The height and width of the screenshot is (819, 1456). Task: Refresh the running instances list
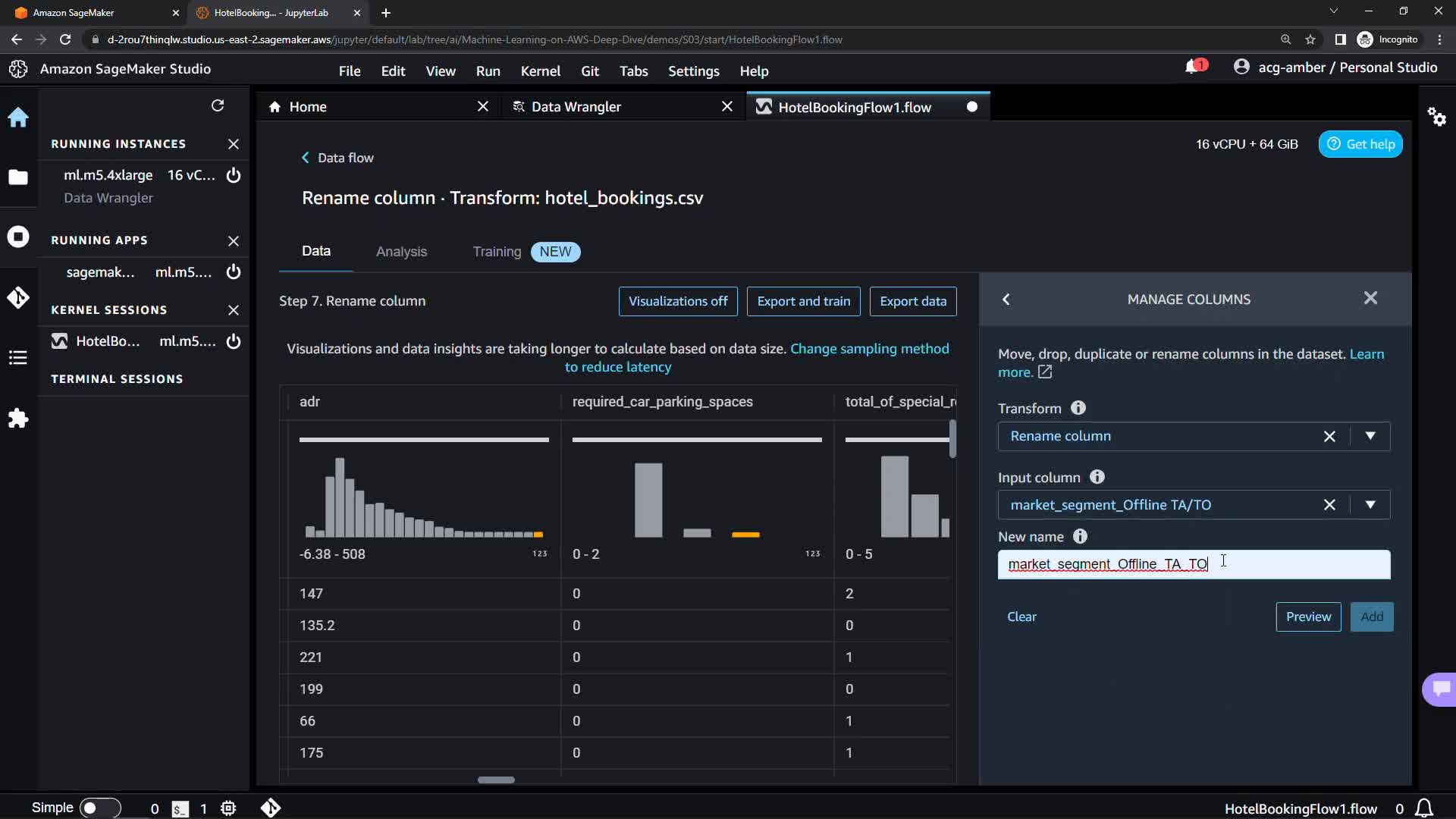coord(218,105)
